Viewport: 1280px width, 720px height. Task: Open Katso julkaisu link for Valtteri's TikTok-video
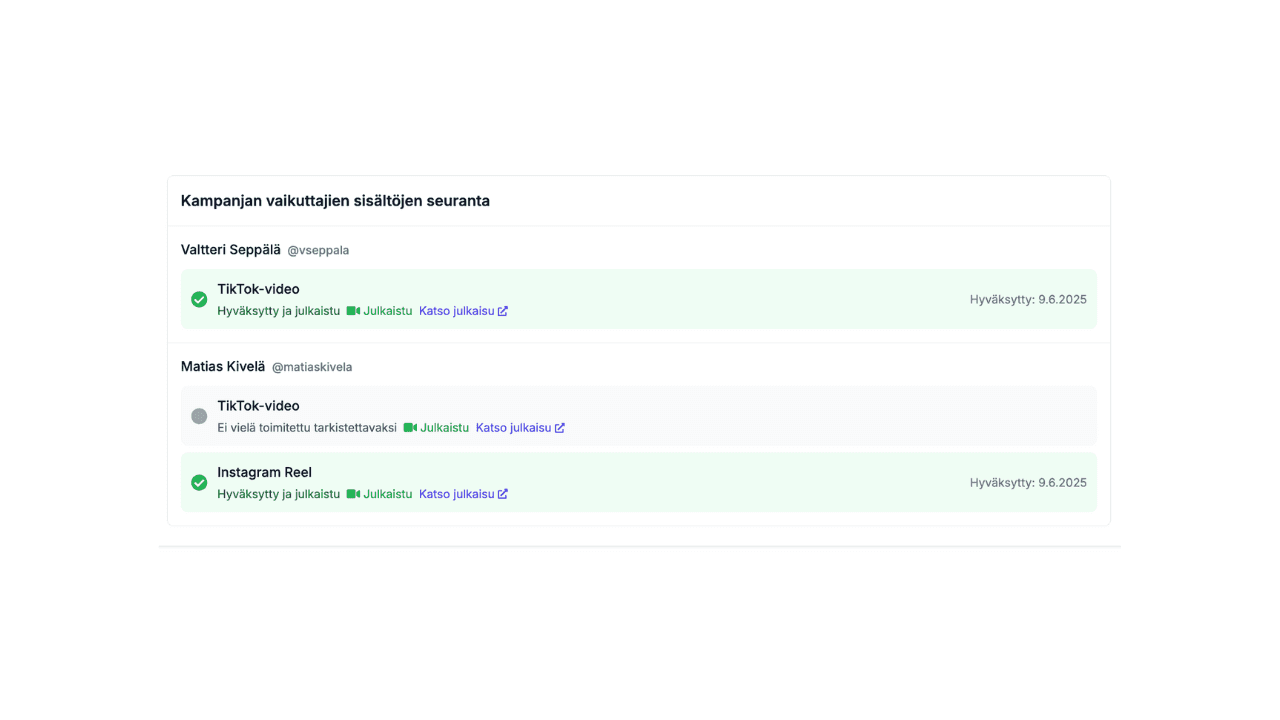point(463,311)
